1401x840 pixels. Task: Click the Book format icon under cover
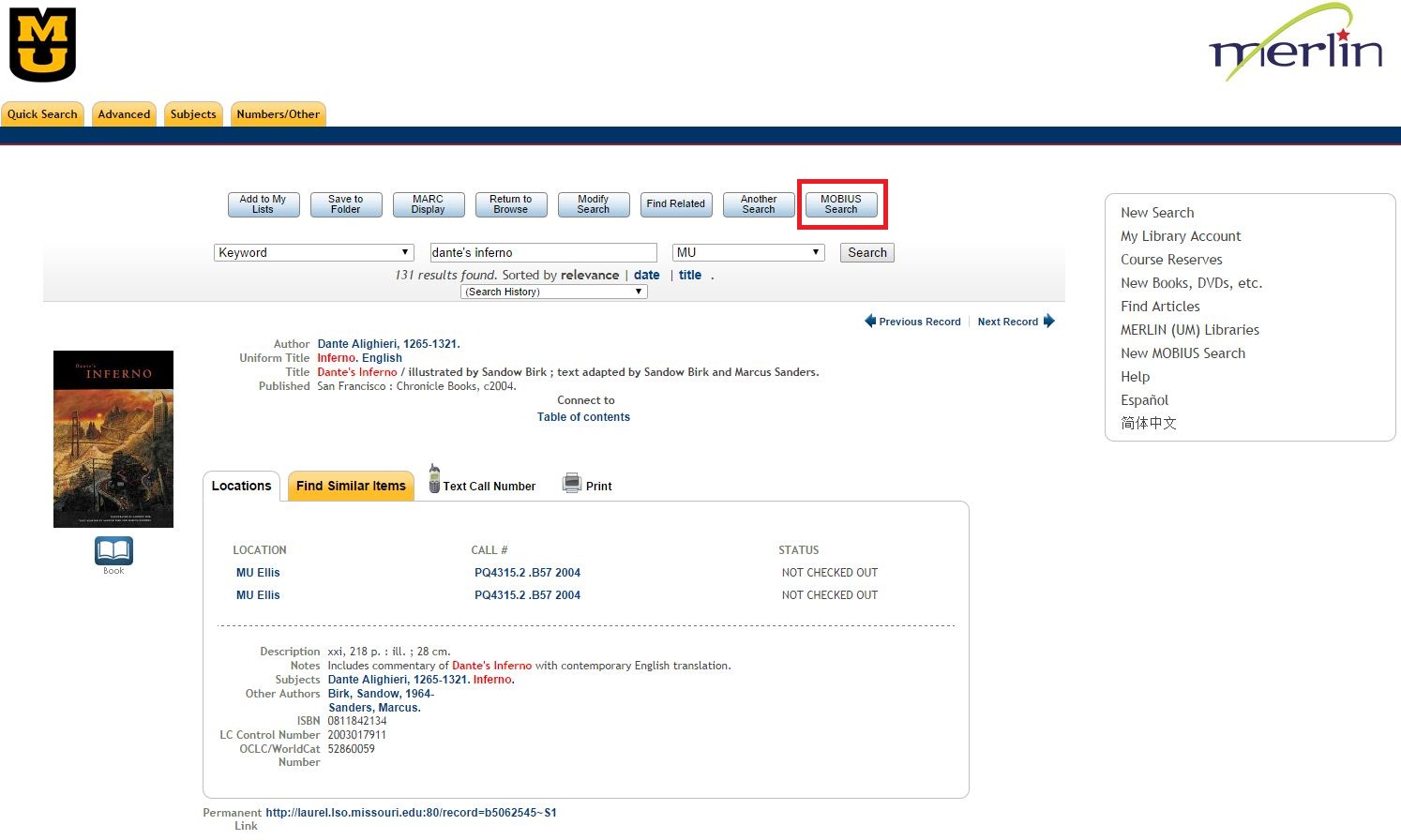pyautogui.click(x=113, y=551)
